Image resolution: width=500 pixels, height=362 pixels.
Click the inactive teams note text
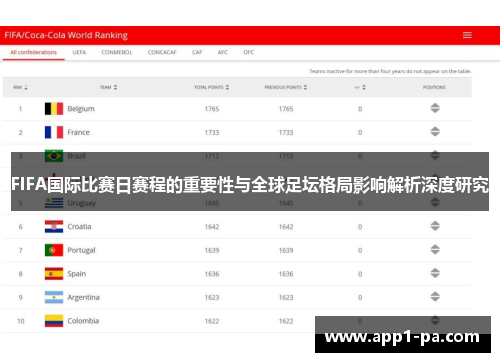(390, 71)
